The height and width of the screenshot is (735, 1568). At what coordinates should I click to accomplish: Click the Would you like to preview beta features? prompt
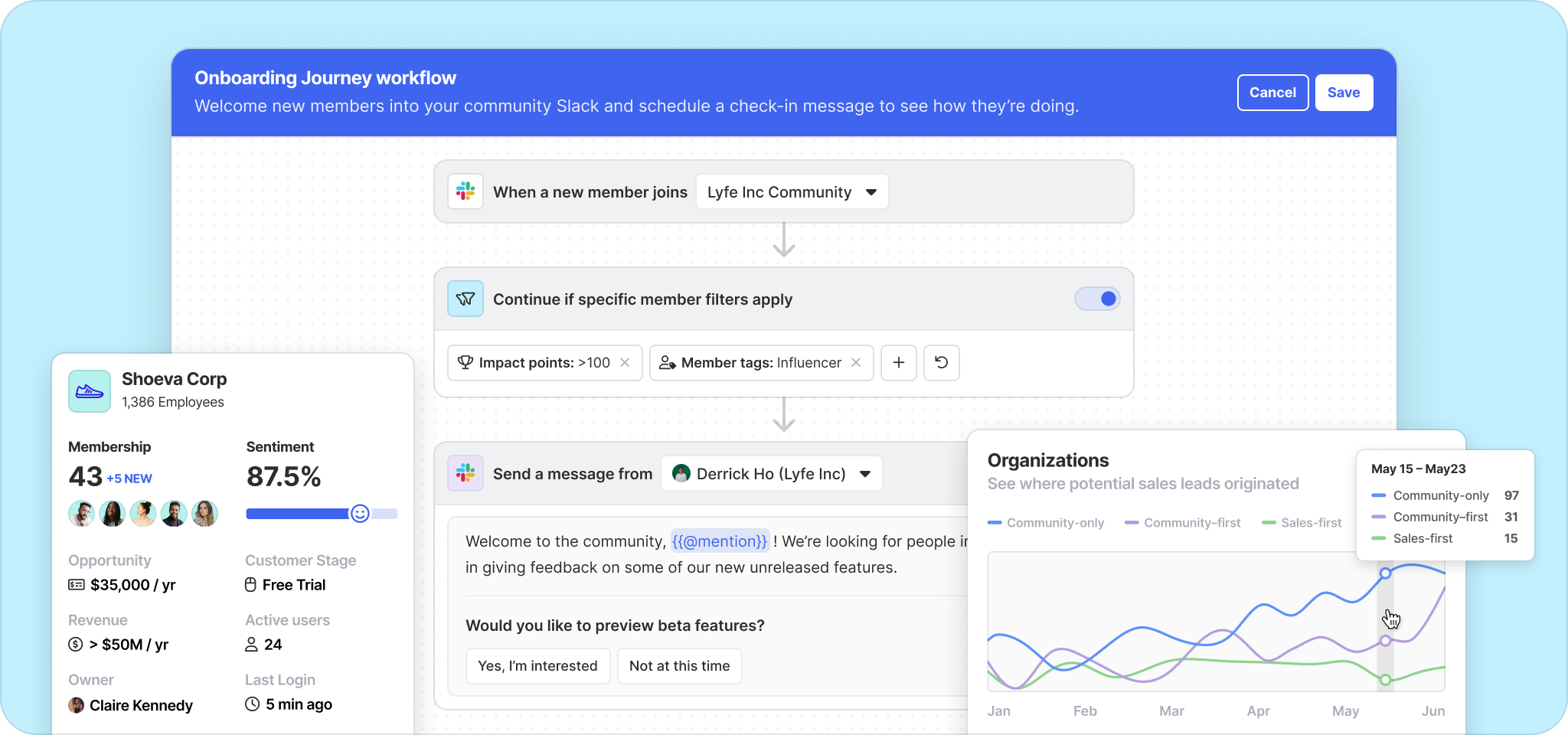[x=615, y=626]
